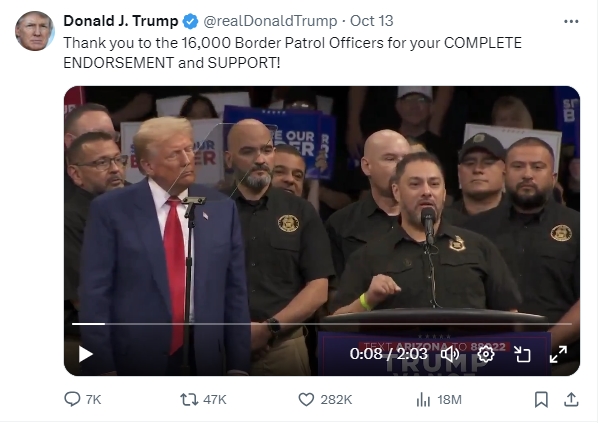
Task: Open the Donald J. Trump display name
Action: [121, 21]
